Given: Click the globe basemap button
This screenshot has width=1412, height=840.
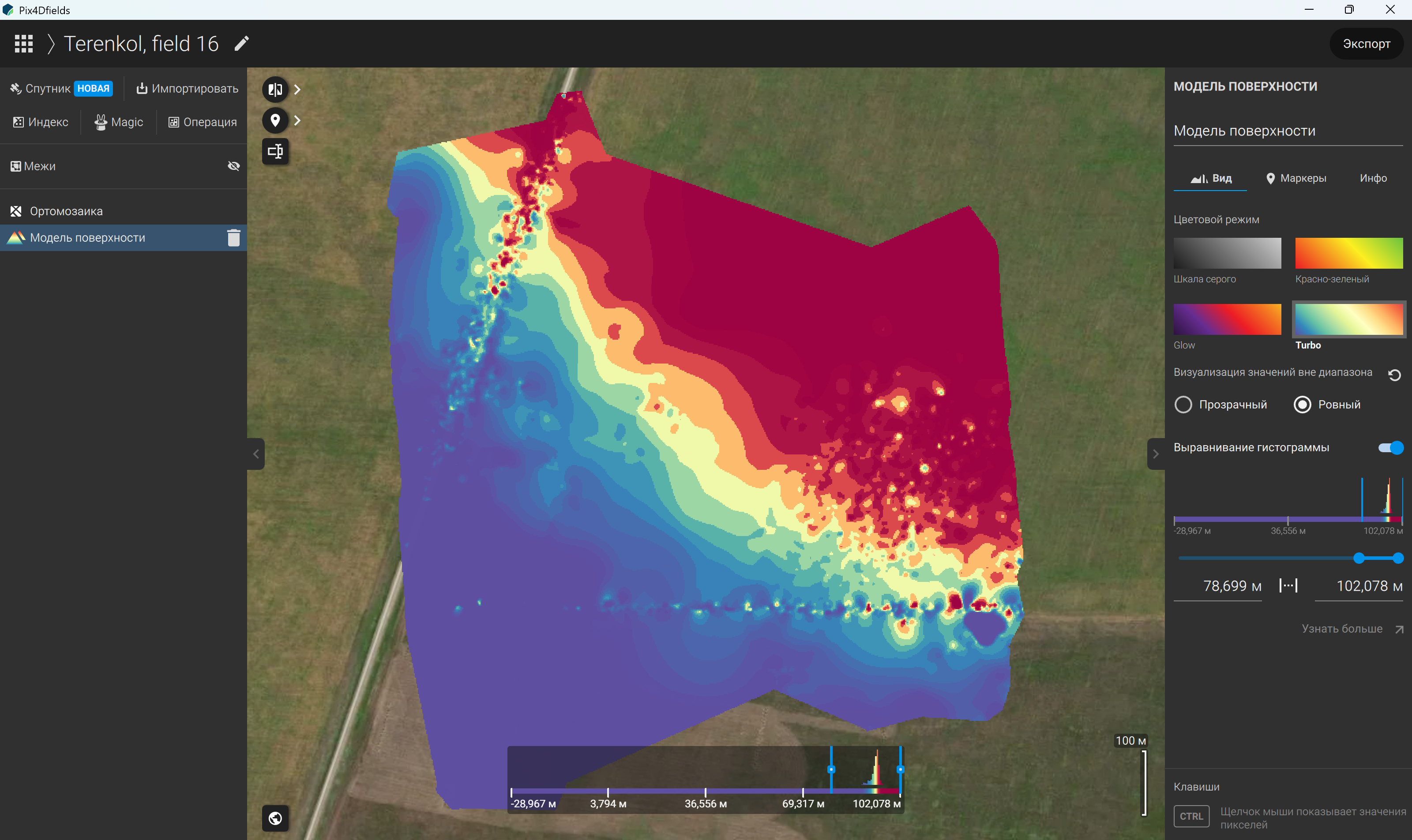Looking at the screenshot, I should (x=275, y=818).
